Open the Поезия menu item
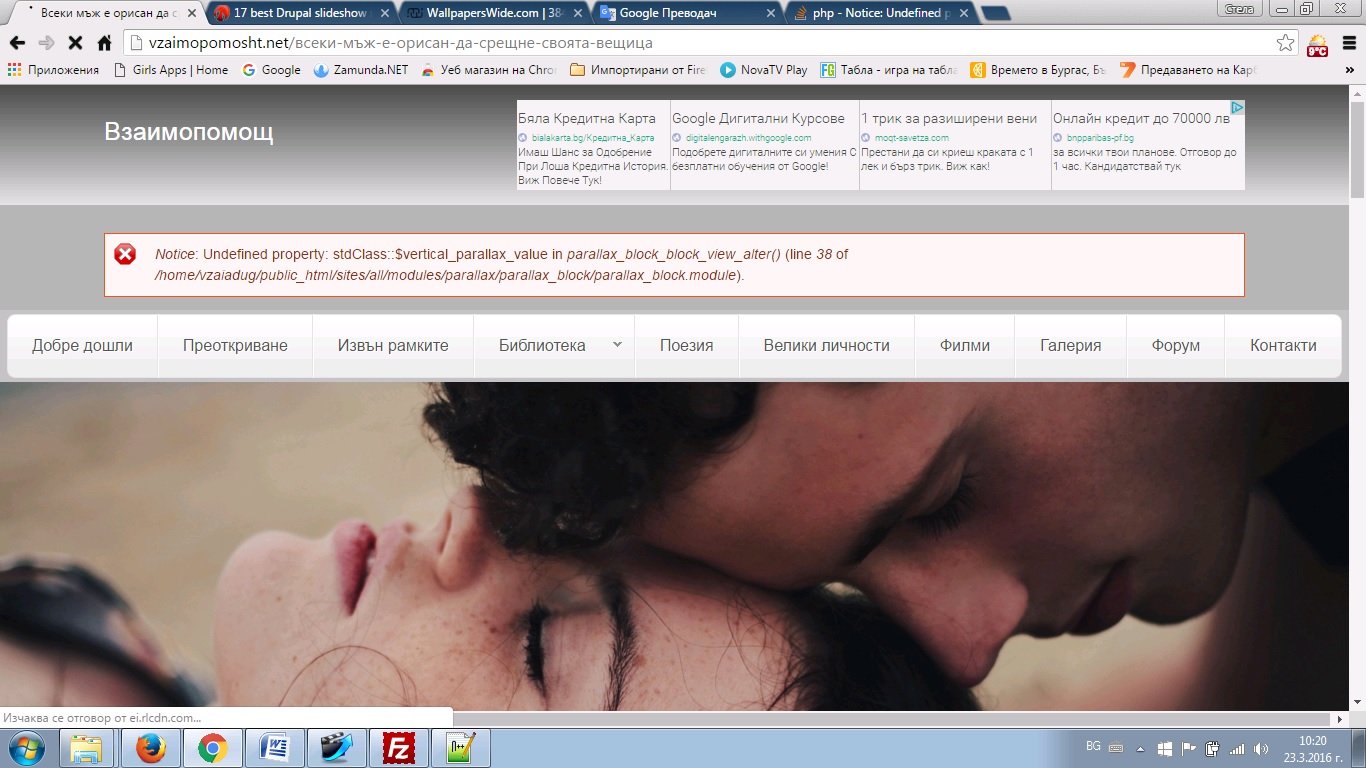1366x768 pixels. click(686, 345)
